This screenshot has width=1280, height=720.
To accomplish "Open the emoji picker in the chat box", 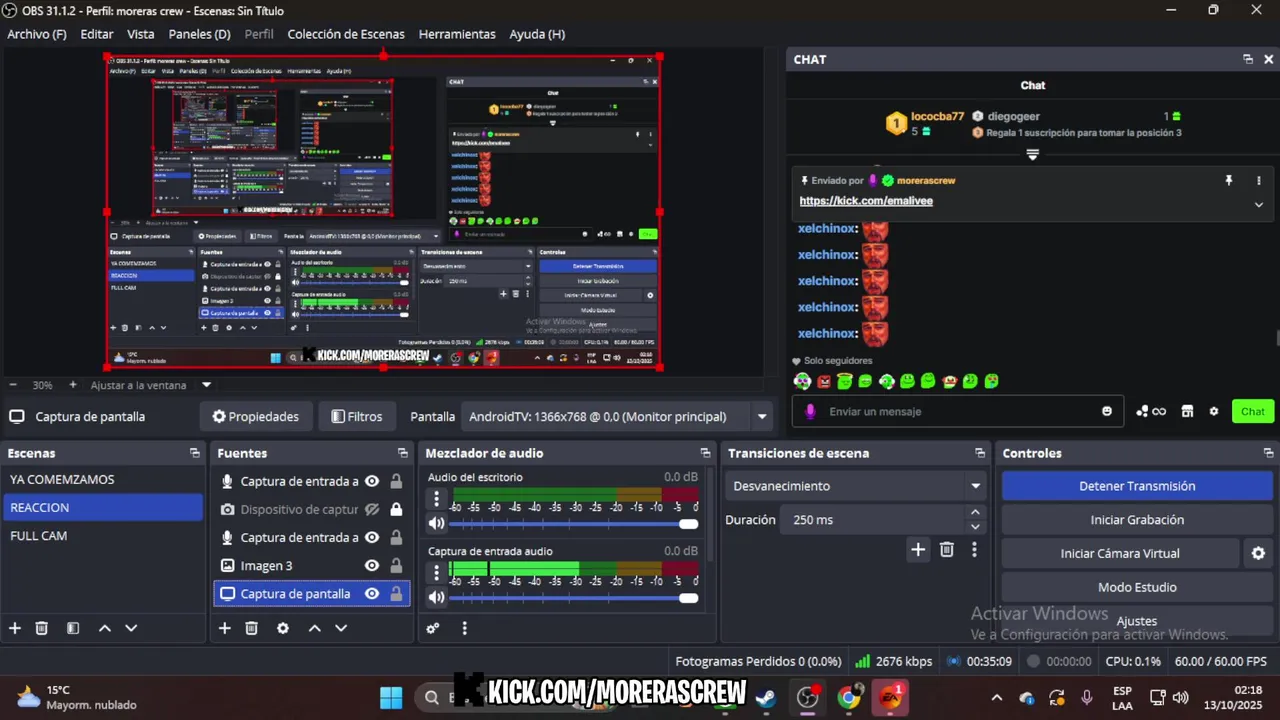I will (1107, 411).
